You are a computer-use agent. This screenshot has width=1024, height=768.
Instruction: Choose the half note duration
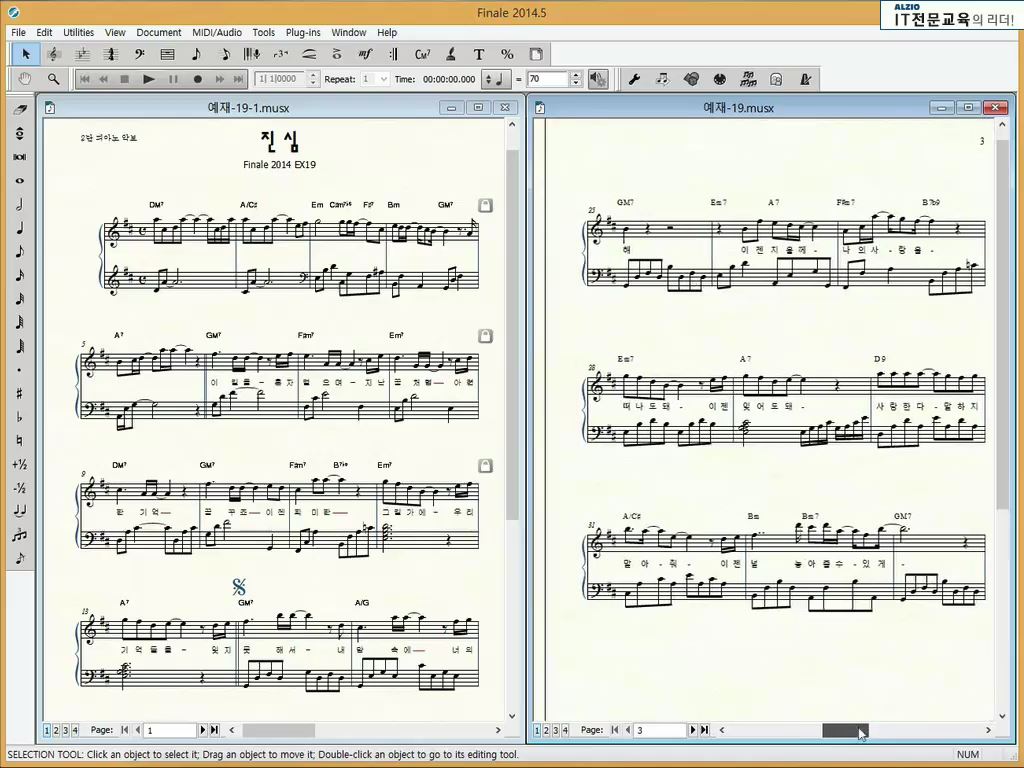[20, 204]
